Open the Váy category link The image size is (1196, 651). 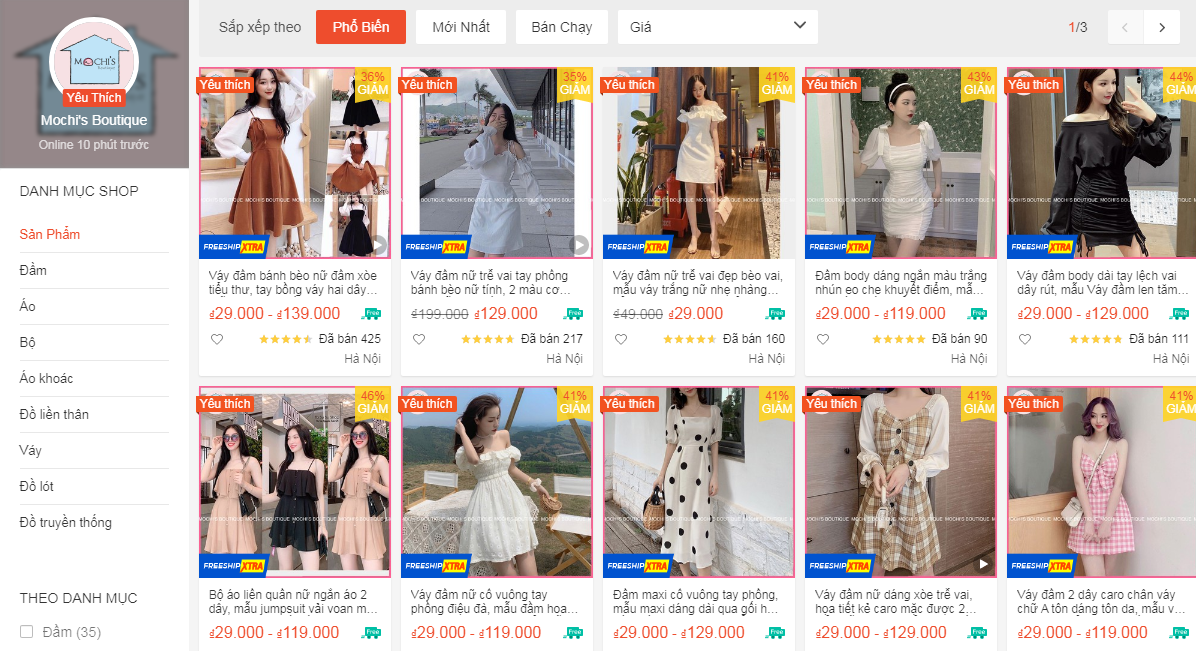(30, 450)
